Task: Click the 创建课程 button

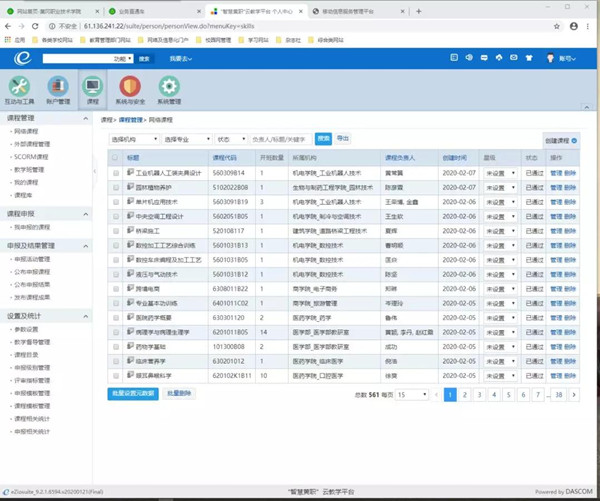Action: (560, 141)
